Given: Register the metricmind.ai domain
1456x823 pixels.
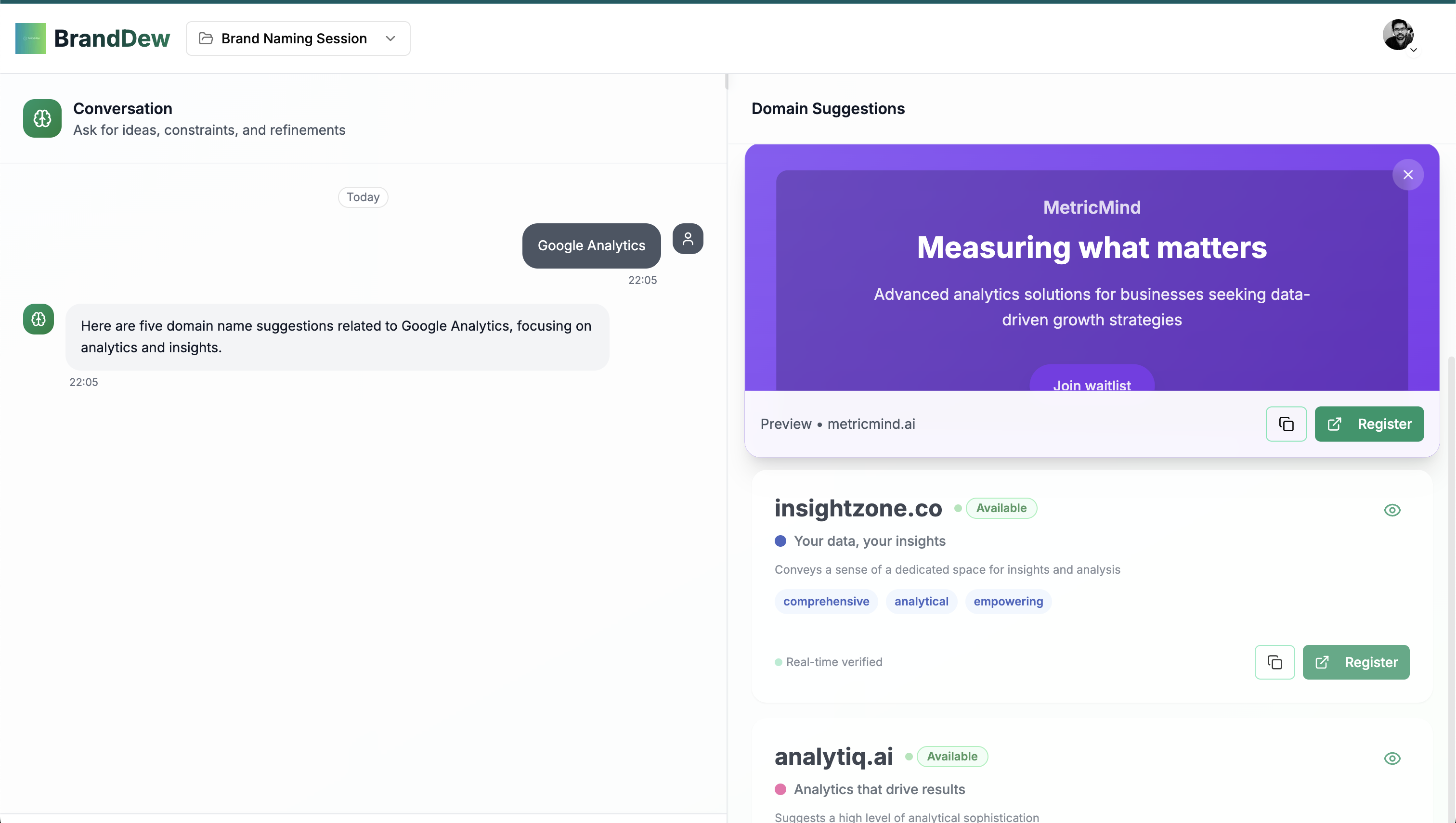Looking at the screenshot, I should pyautogui.click(x=1368, y=424).
